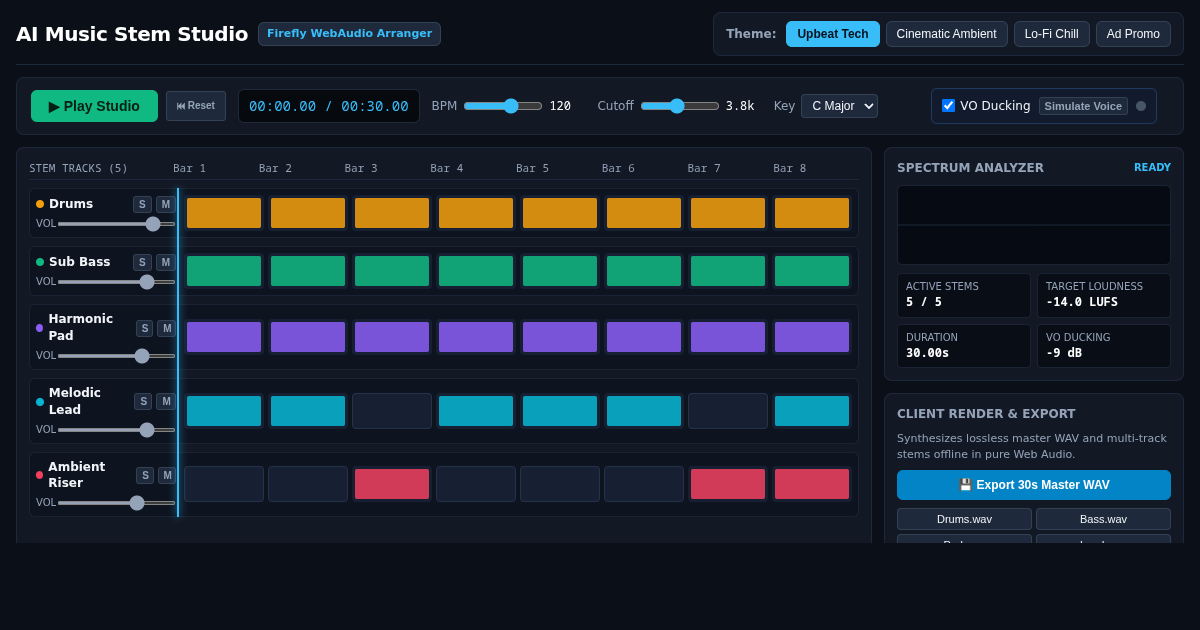
Task: Solo the Drums track
Action: pos(142,205)
